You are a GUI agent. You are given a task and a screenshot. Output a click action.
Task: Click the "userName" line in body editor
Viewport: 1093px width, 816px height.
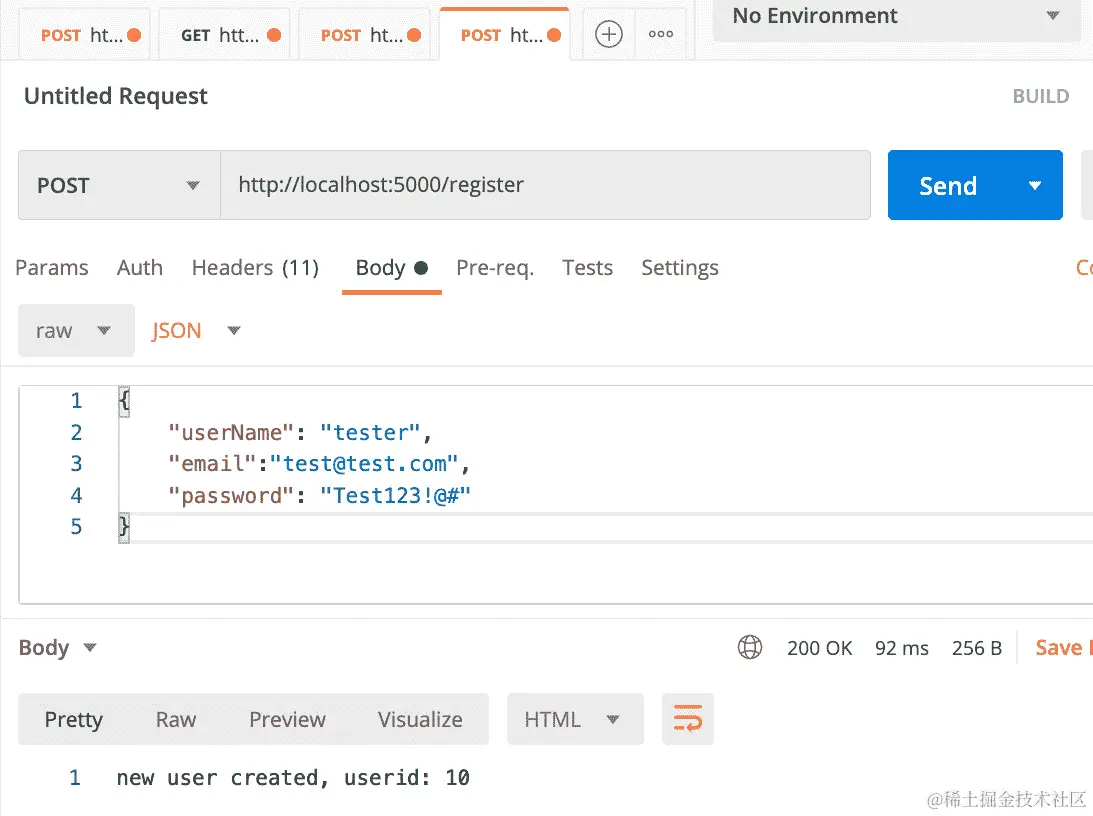pyautogui.click(x=300, y=433)
